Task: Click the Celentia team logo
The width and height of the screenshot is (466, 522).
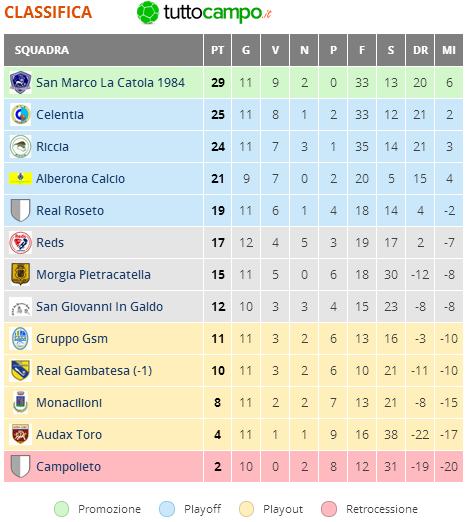Action: click(20, 114)
